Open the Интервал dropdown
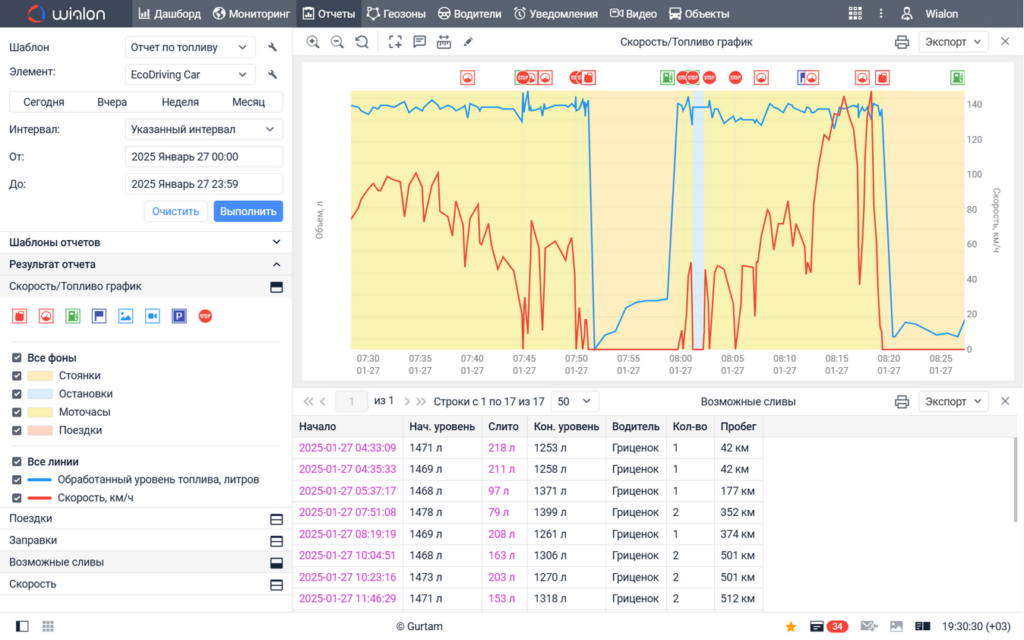 [x=204, y=129]
